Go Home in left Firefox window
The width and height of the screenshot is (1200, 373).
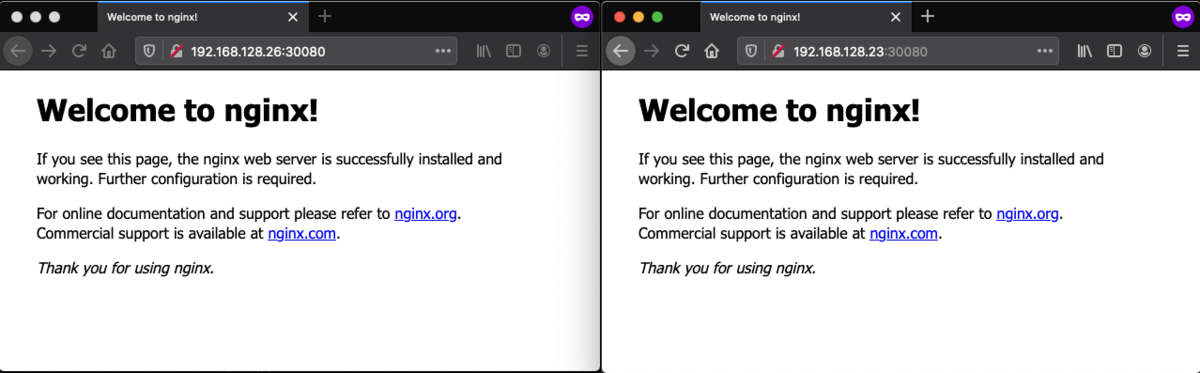(110, 51)
